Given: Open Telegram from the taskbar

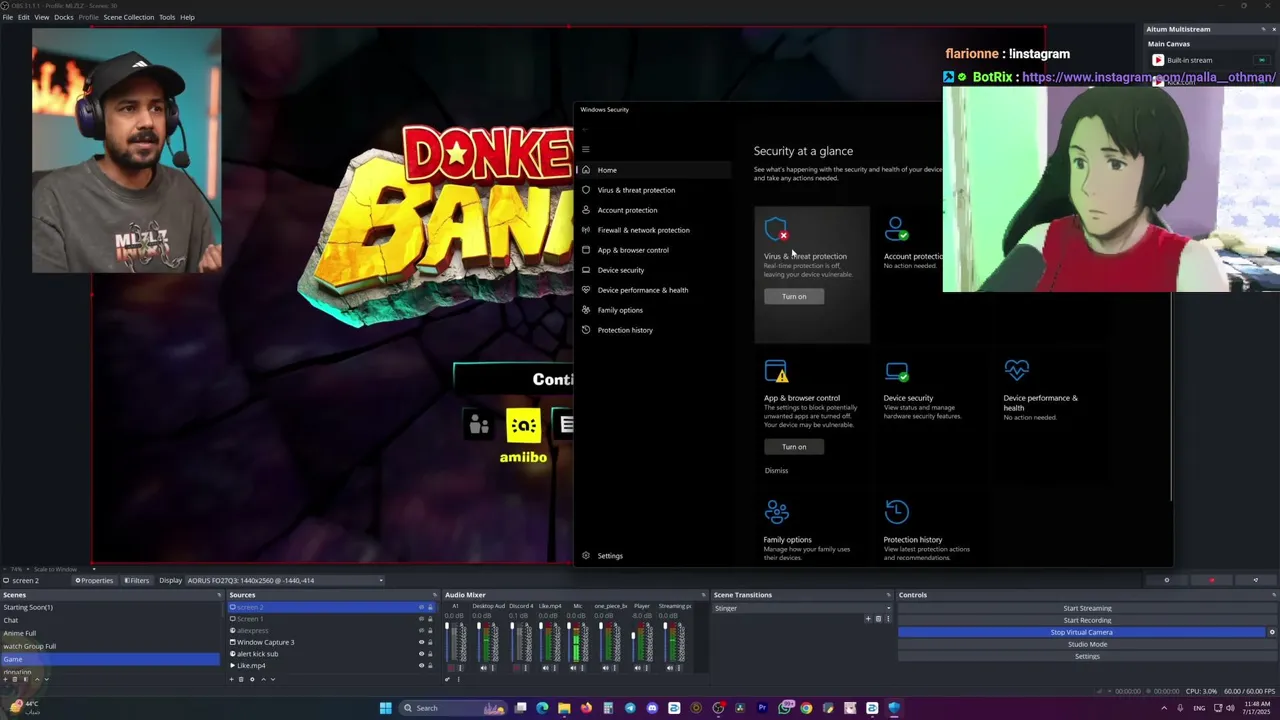Looking at the screenshot, I should (x=630, y=708).
